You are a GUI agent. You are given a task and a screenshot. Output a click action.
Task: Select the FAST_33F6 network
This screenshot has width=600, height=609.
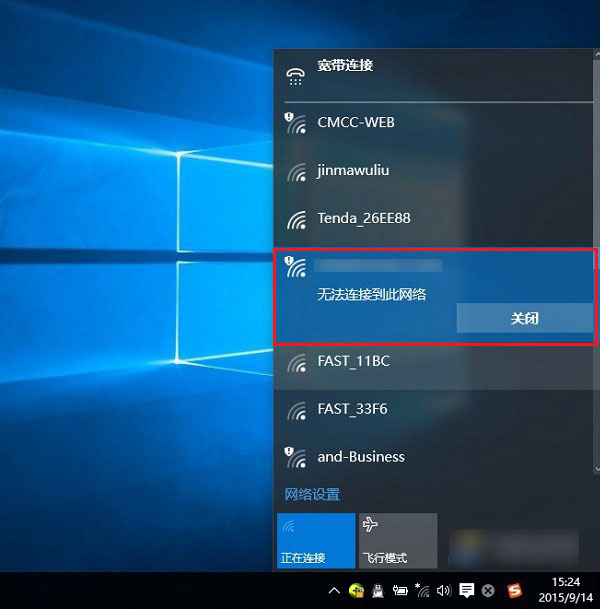[352, 409]
